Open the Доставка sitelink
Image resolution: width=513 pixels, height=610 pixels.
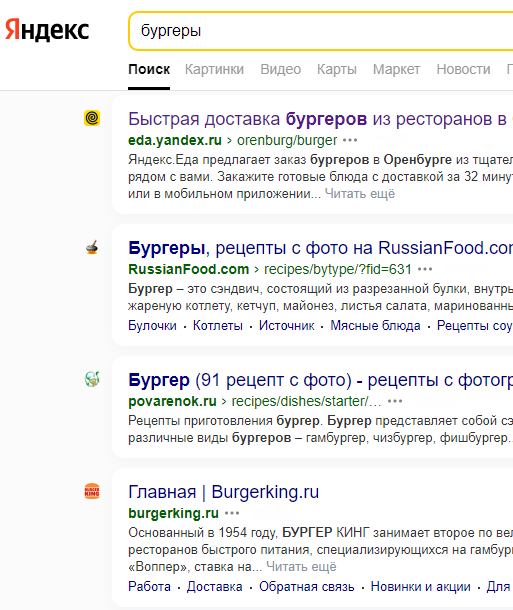215,587
